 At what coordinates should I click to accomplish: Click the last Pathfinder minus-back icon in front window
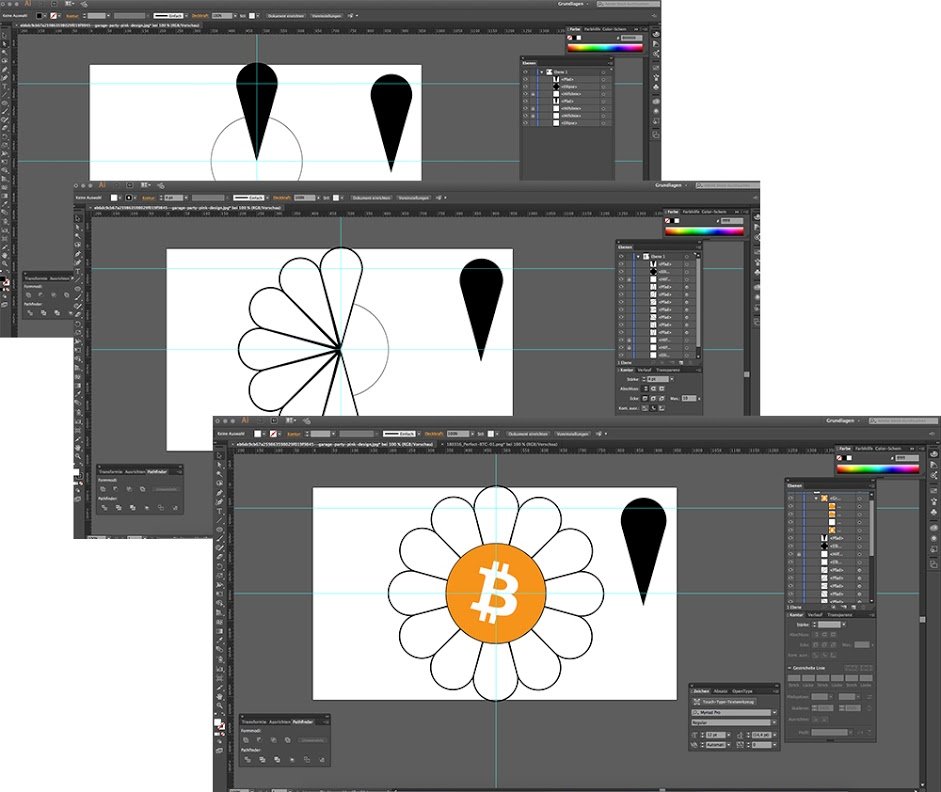pos(322,760)
